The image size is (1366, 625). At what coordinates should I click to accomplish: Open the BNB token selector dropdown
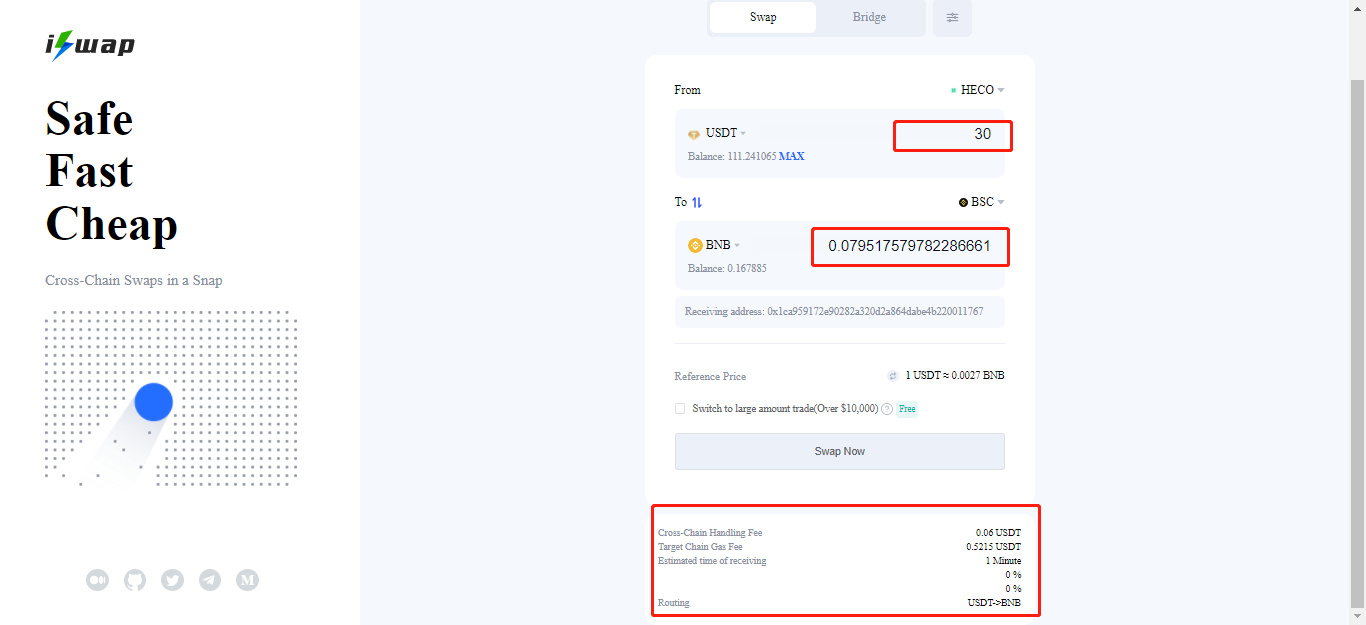[715, 245]
